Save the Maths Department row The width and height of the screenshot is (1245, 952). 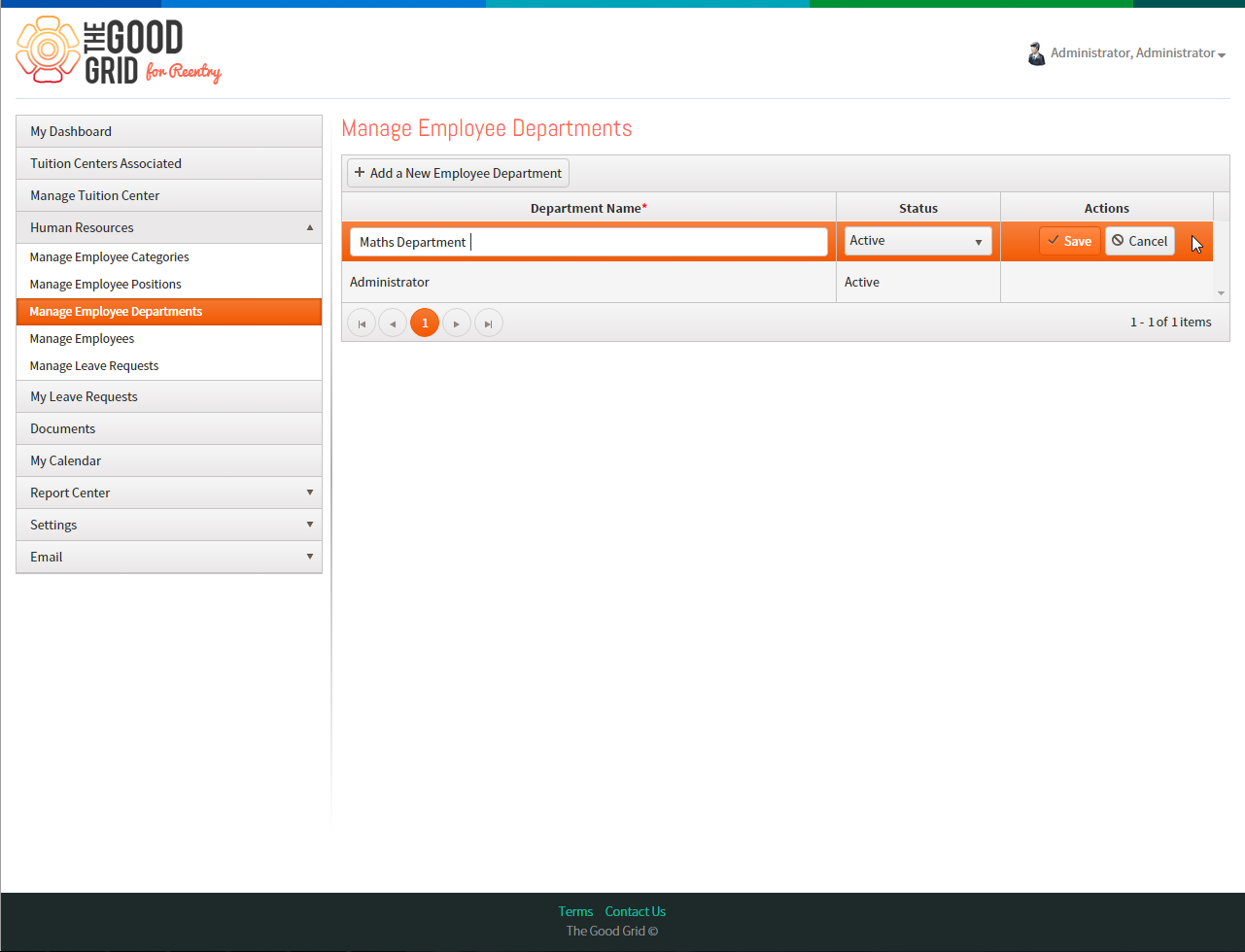coord(1070,241)
